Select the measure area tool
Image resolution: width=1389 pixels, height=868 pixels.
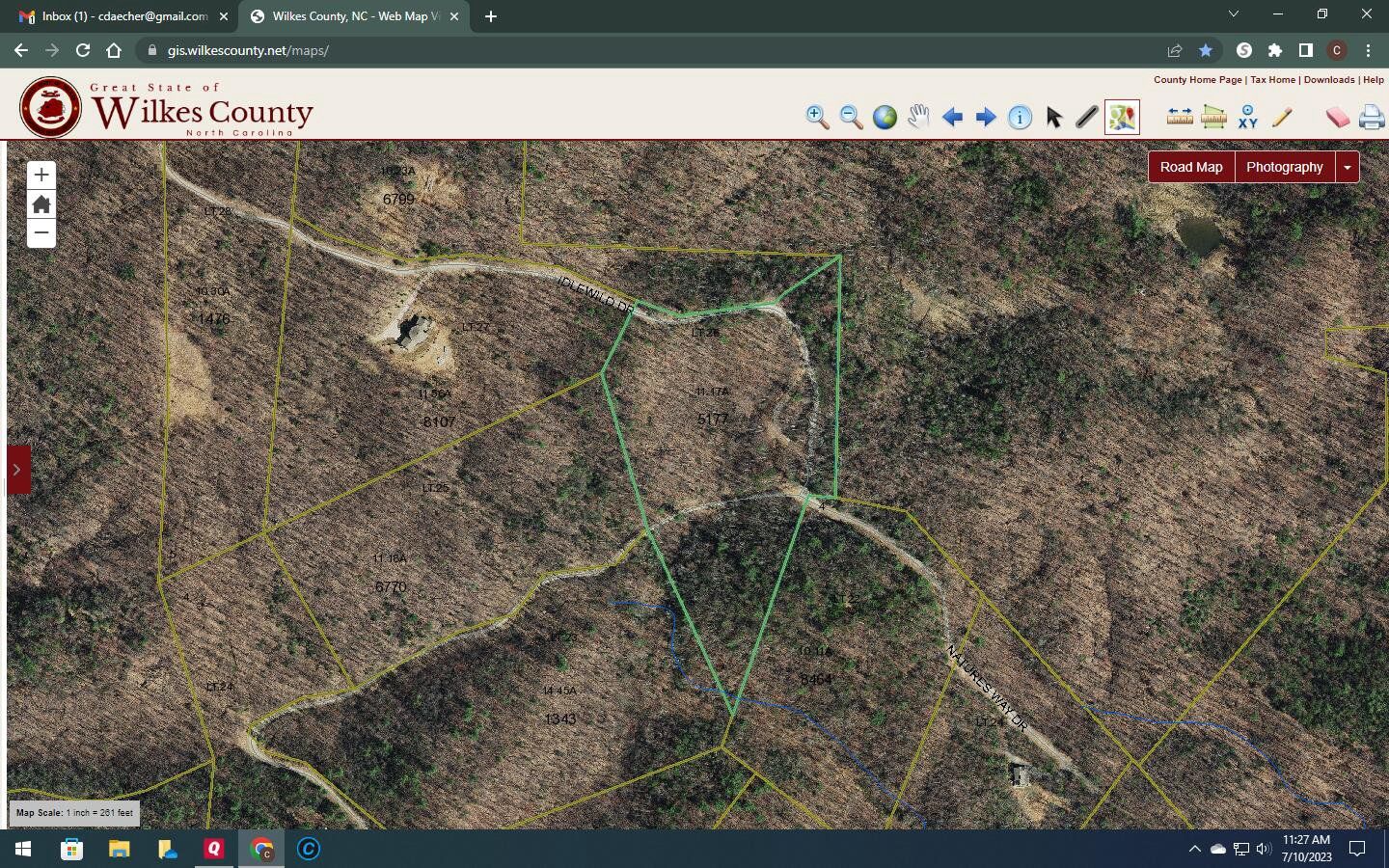click(x=1213, y=117)
